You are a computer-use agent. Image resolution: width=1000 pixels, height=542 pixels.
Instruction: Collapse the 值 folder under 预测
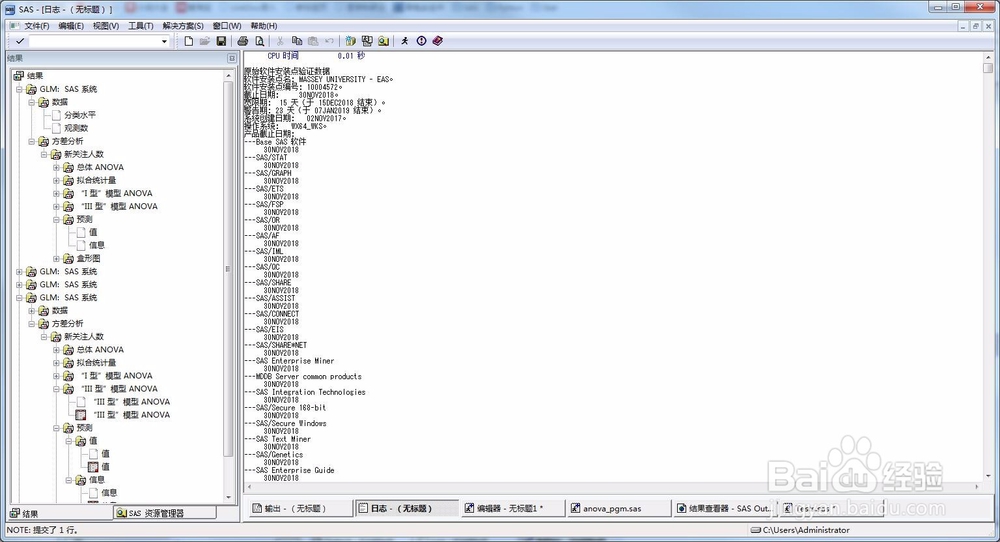click(68, 441)
